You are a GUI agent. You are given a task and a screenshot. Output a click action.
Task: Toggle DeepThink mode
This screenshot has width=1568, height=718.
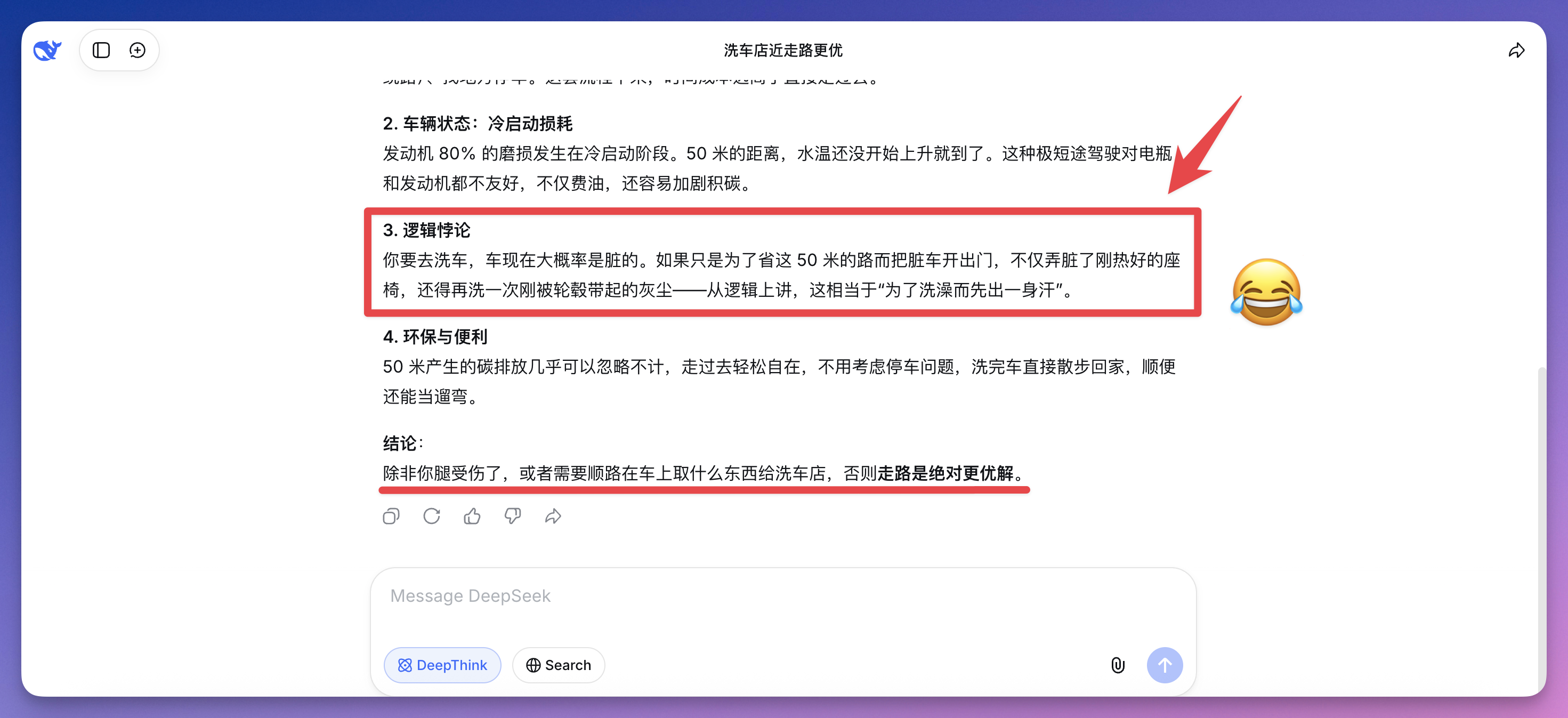pos(442,665)
